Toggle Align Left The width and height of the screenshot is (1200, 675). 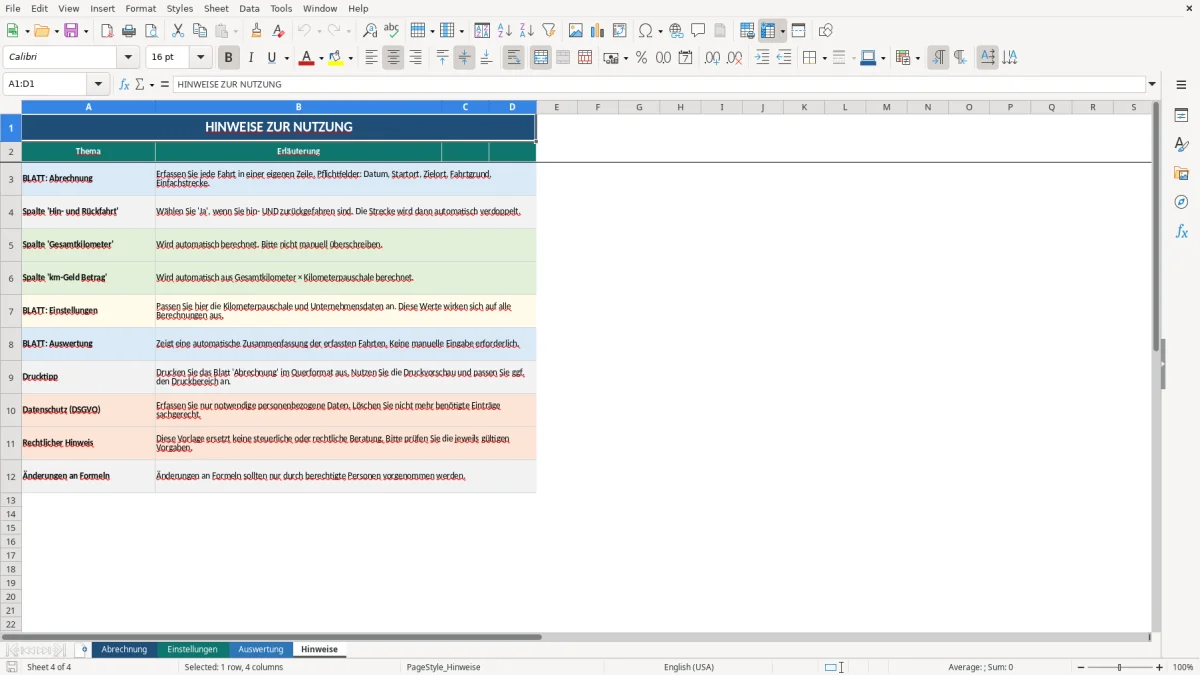pyautogui.click(x=371, y=58)
